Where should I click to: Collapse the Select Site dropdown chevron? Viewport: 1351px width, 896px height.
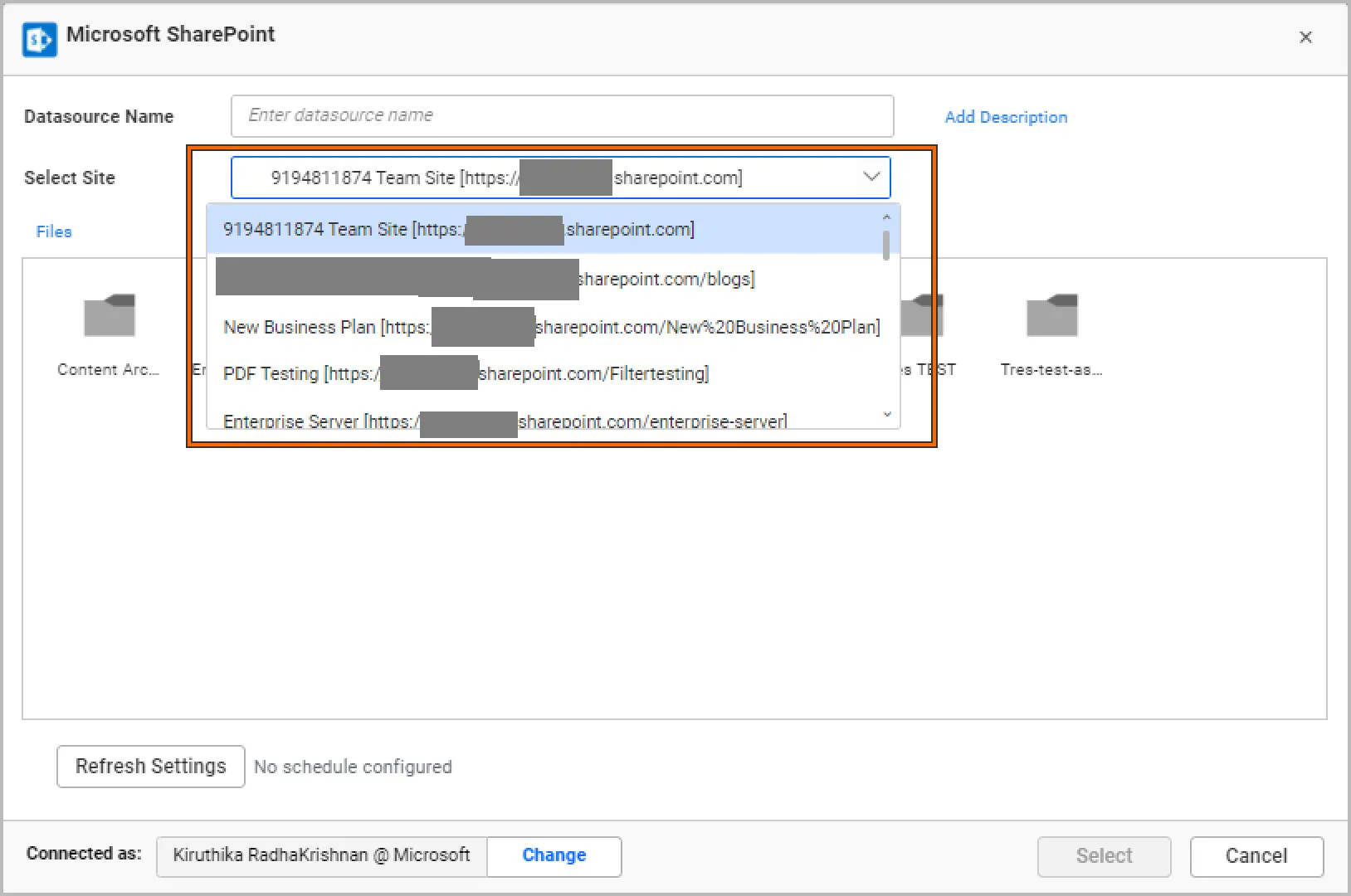[x=871, y=177]
